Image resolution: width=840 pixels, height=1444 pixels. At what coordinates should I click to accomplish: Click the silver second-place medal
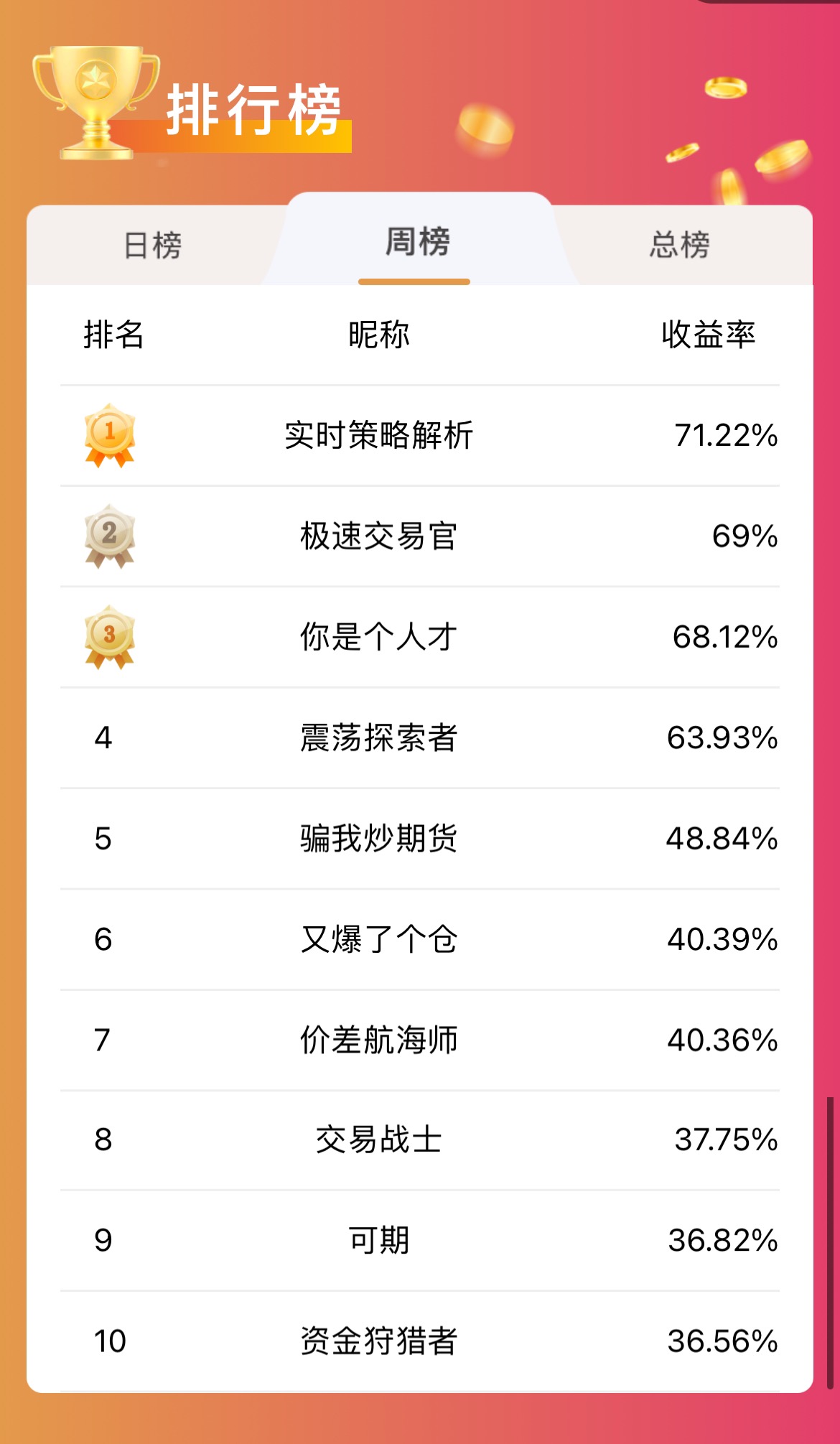pos(110,536)
